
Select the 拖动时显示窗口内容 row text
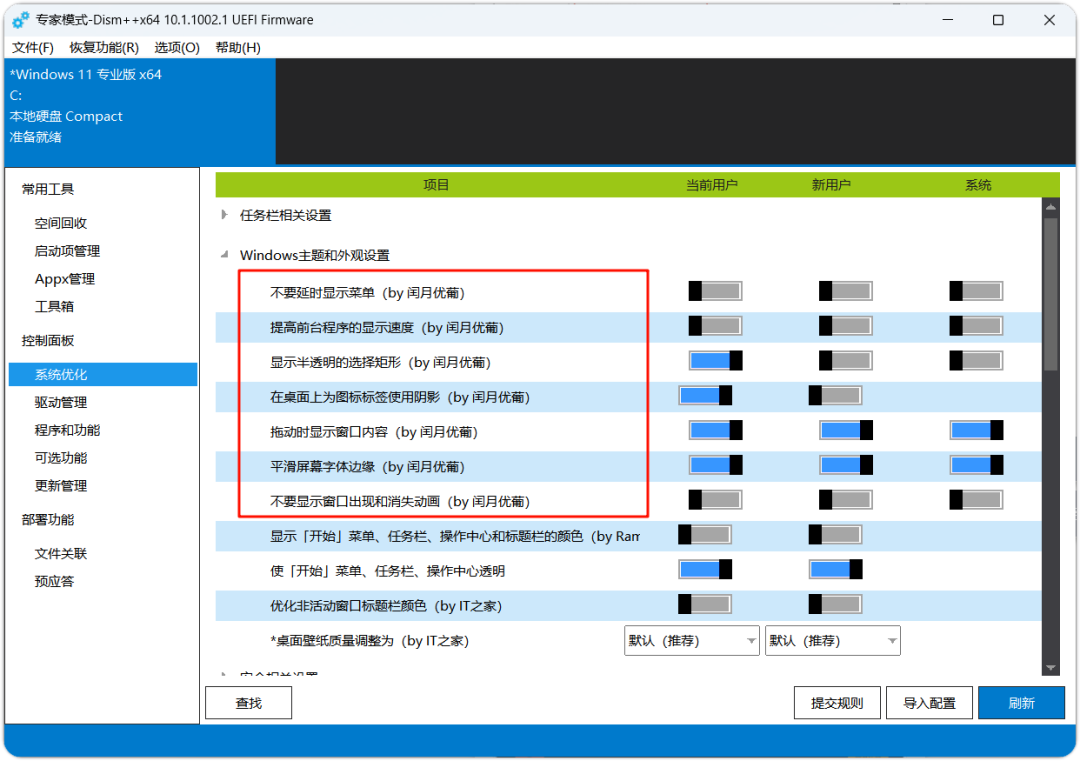click(x=374, y=432)
